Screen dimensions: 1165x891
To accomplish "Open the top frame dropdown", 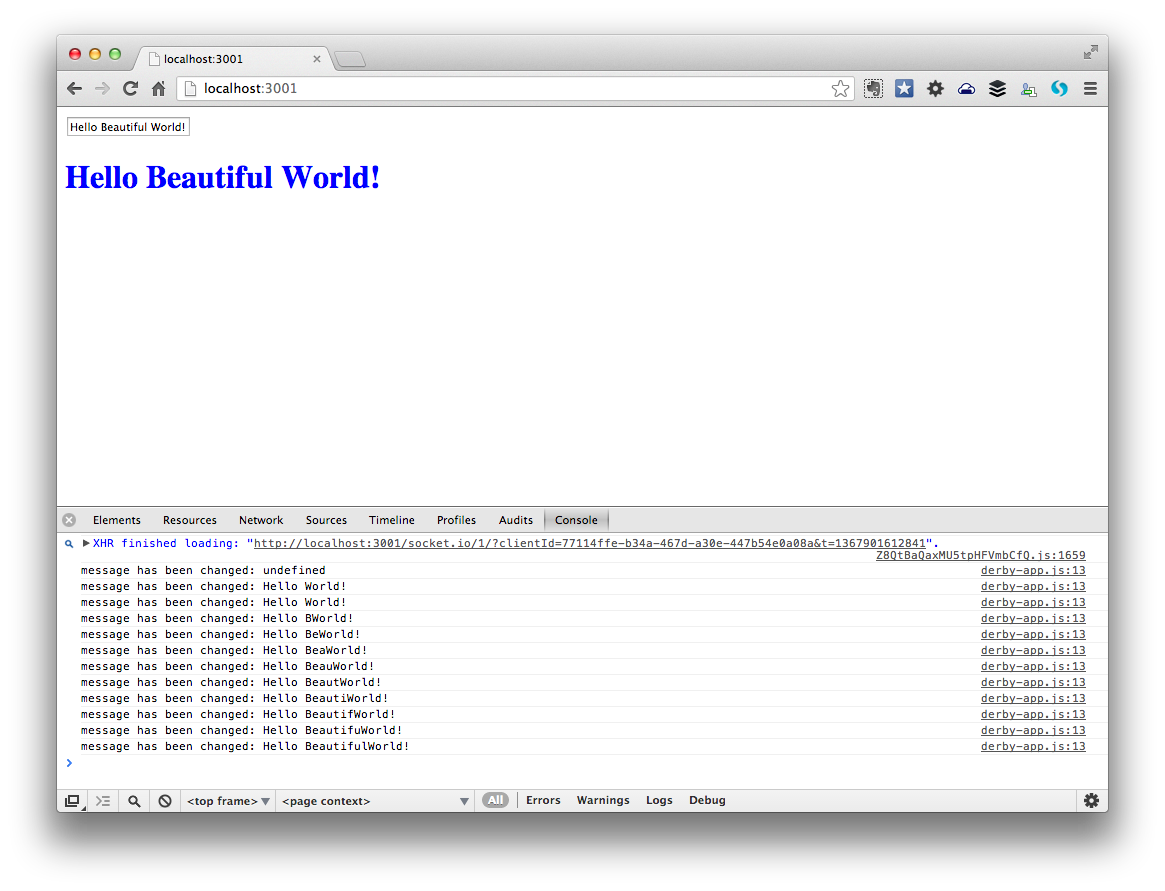I will 228,800.
